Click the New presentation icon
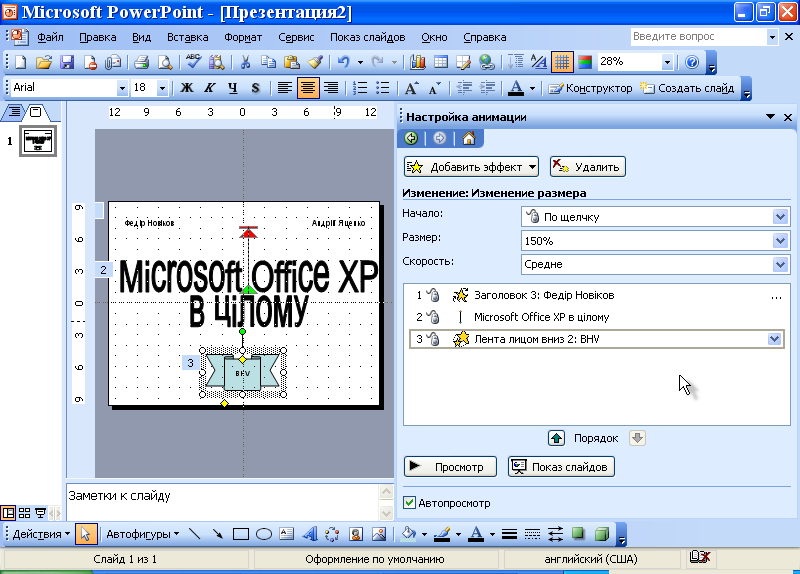The image size is (800, 574). tap(20, 62)
